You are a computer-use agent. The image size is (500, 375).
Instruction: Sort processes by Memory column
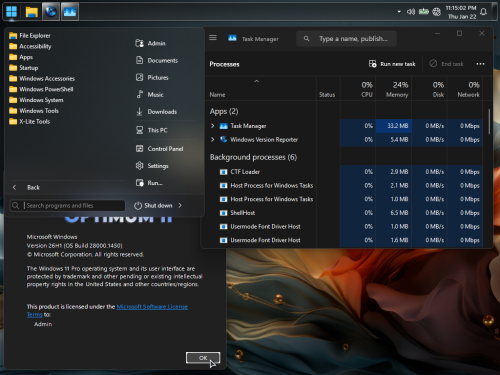397,89
